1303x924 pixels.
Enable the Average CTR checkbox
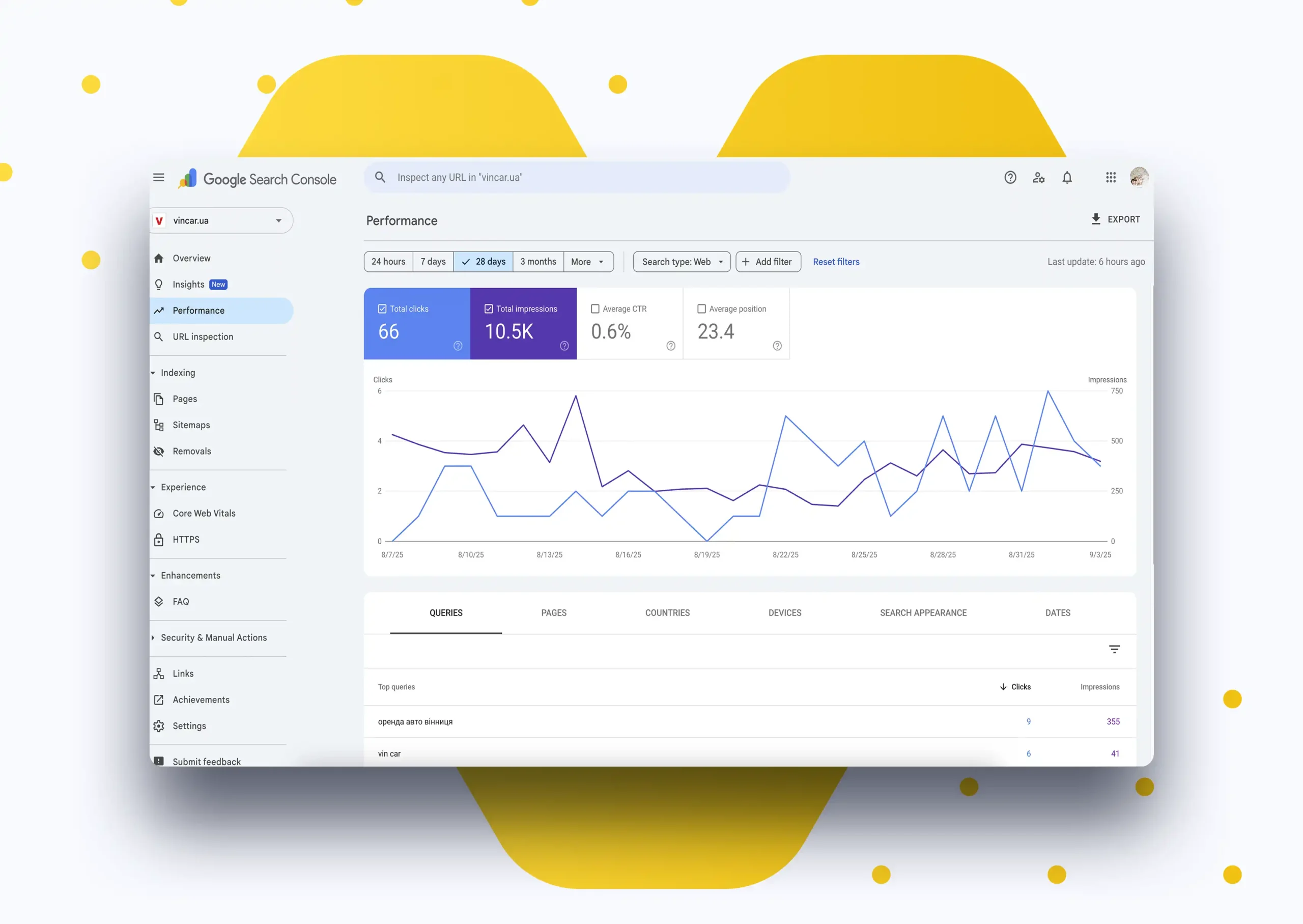click(595, 309)
